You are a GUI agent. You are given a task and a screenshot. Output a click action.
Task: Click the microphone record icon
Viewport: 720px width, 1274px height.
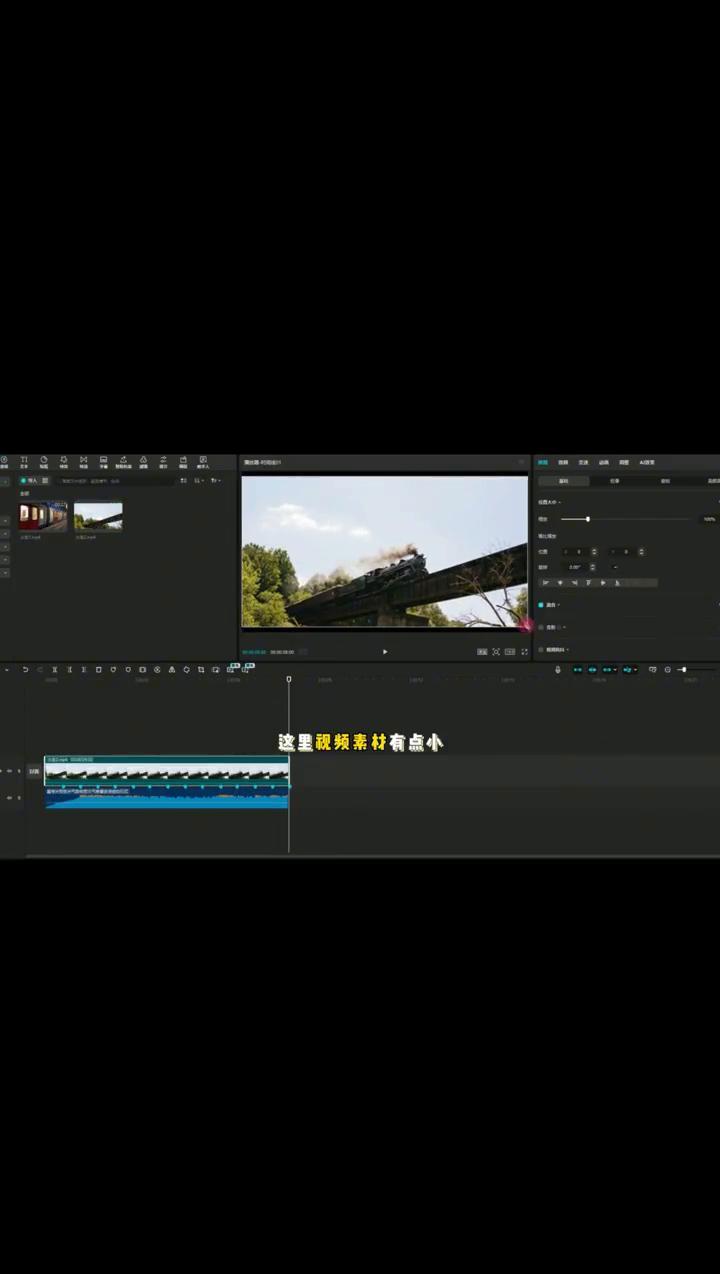click(558, 669)
